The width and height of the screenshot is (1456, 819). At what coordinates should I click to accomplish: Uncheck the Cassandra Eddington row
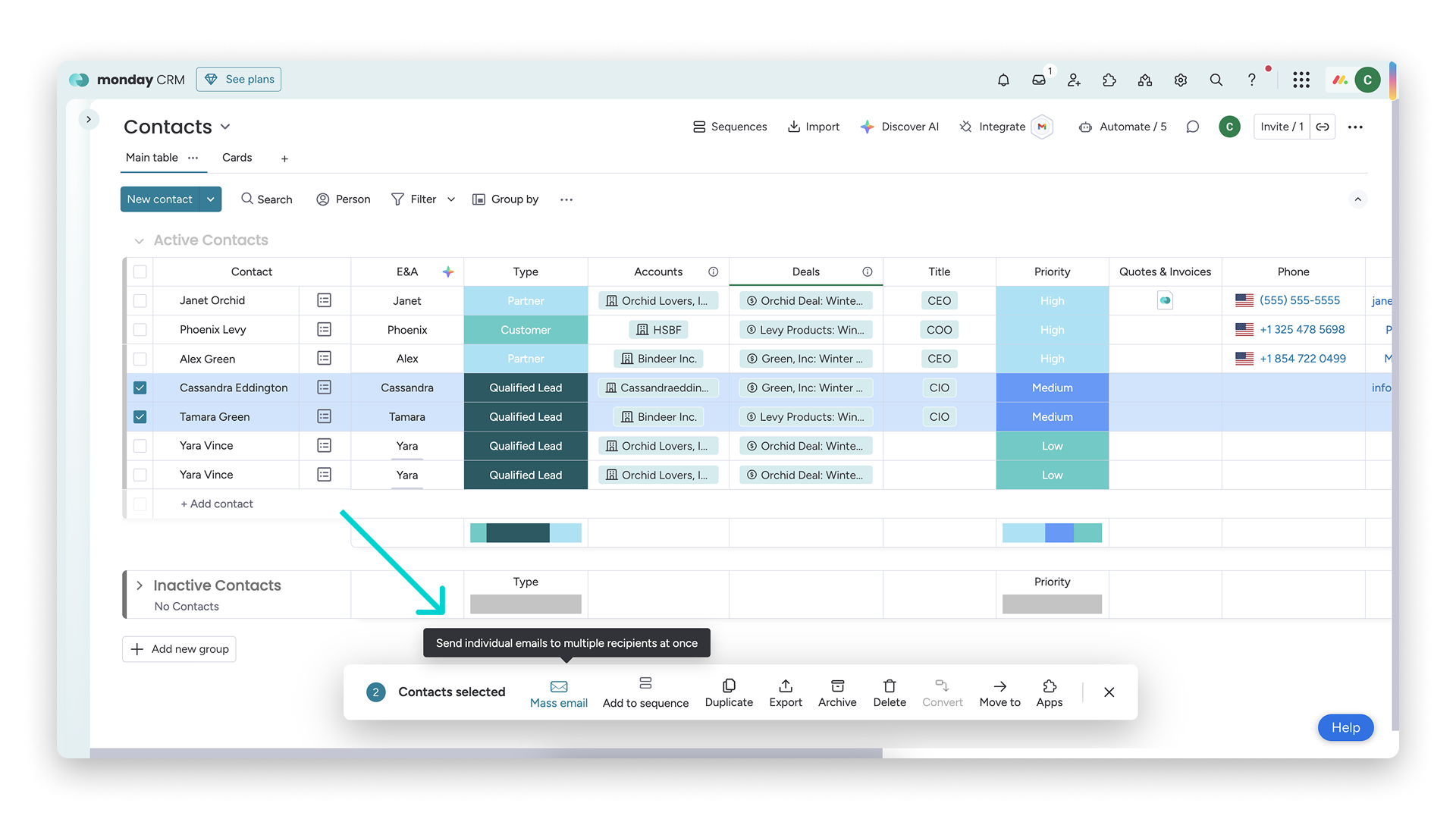pos(140,388)
